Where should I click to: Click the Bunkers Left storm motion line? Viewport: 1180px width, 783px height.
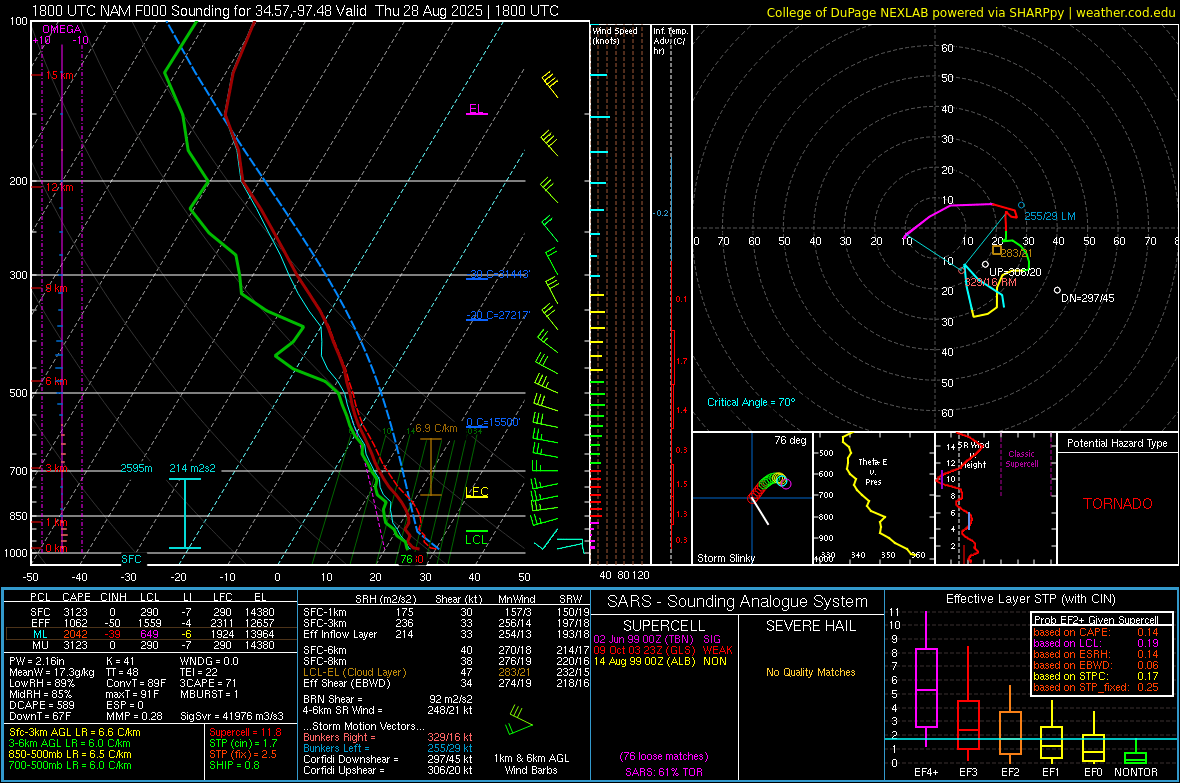[x=388, y=748]
